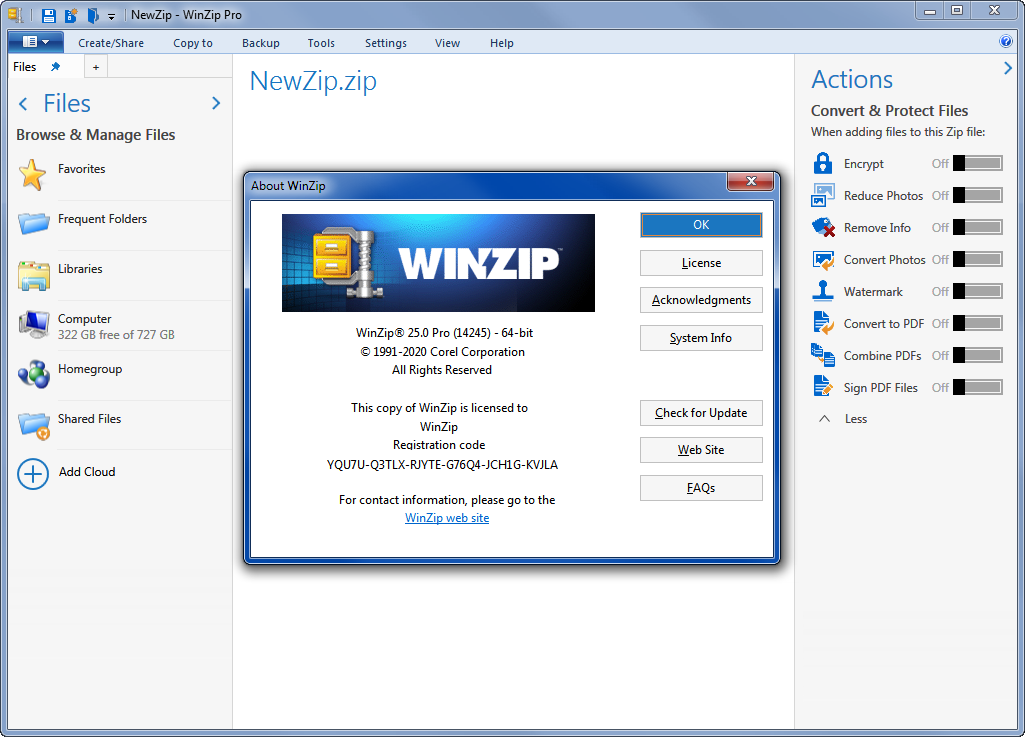Click the Frequent Folders folder icon
The width and height of the screenshot is (1025, 737).
(34, 223)
